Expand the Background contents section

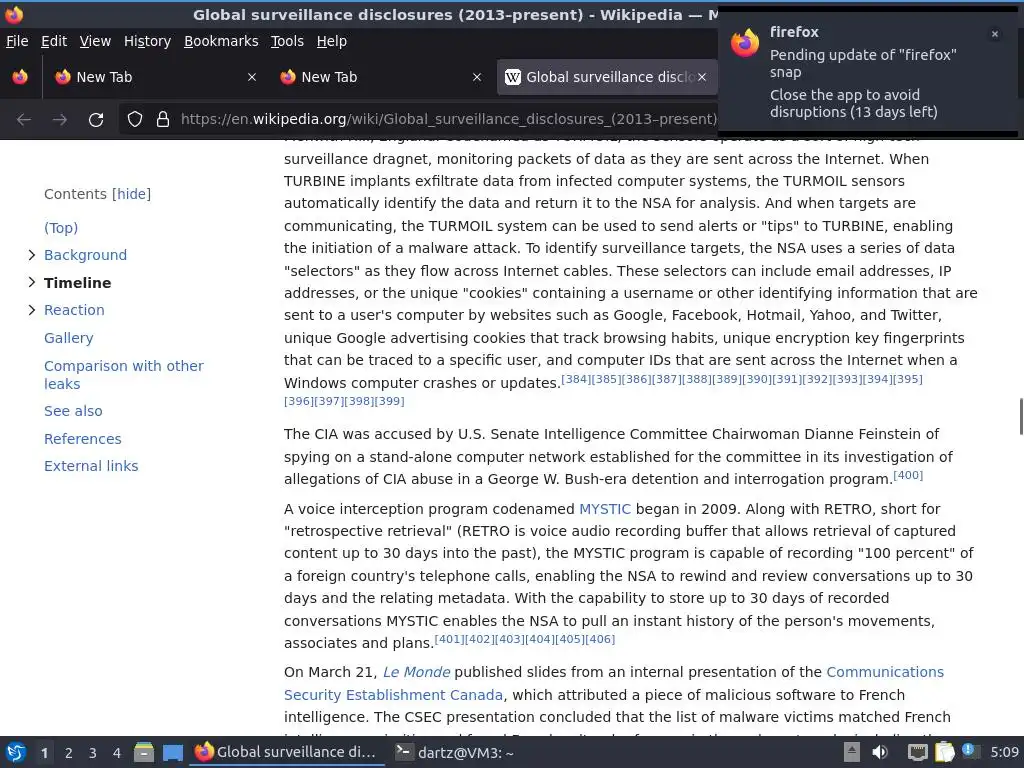coord(31,255)
